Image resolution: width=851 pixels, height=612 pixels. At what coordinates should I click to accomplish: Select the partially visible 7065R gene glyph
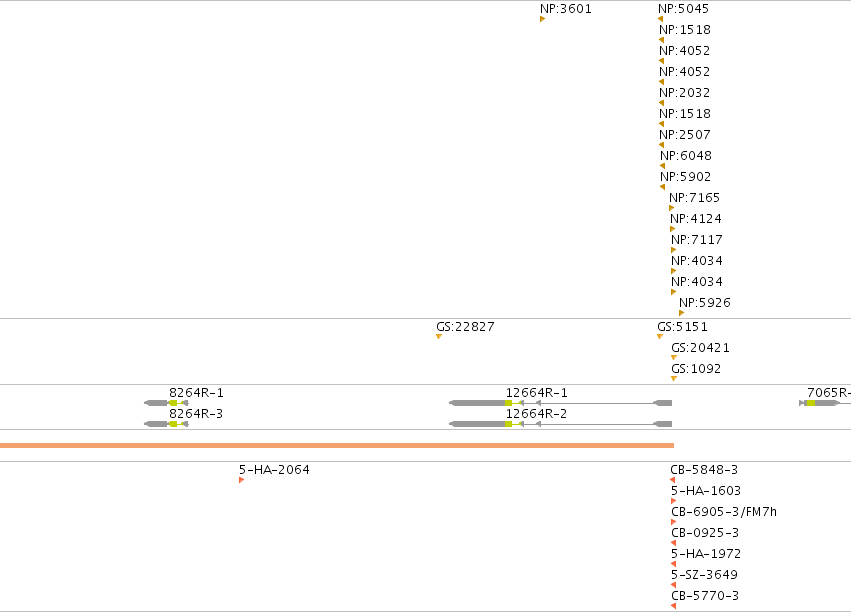tap(825, 403)
